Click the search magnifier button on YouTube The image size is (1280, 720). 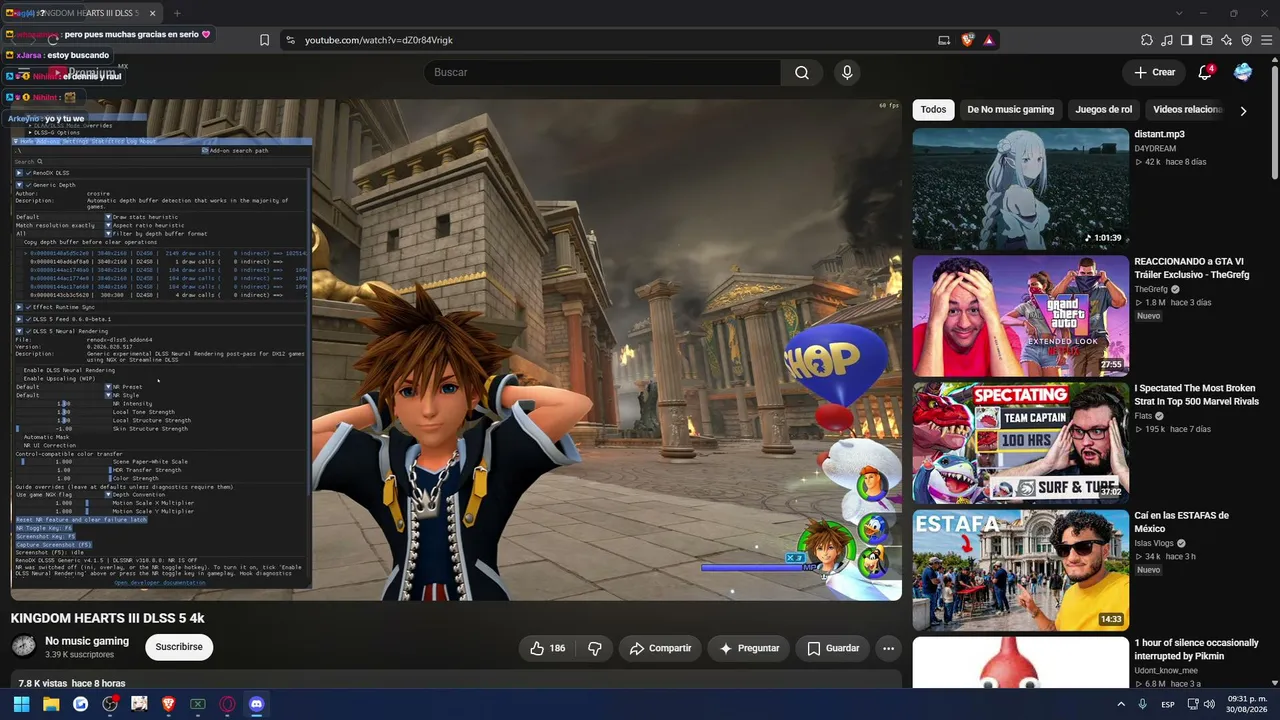(x=802, y=72)
